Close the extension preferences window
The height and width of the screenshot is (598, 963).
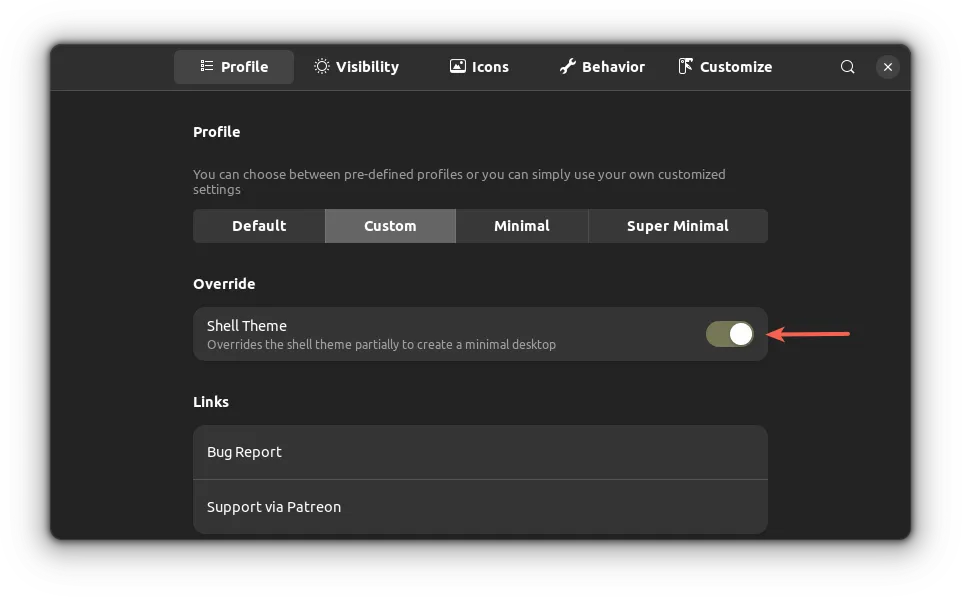[887, 67]
